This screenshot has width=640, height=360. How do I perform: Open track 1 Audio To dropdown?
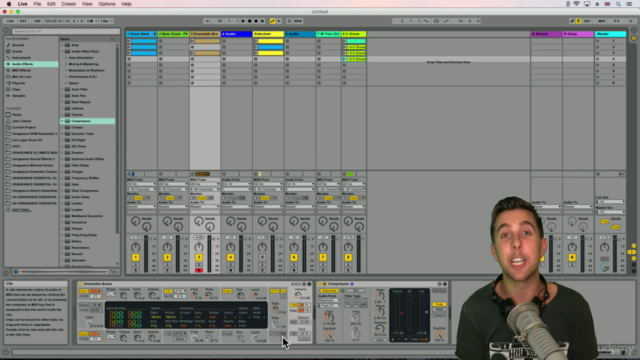pyautogui.click(x=141, y=207)
